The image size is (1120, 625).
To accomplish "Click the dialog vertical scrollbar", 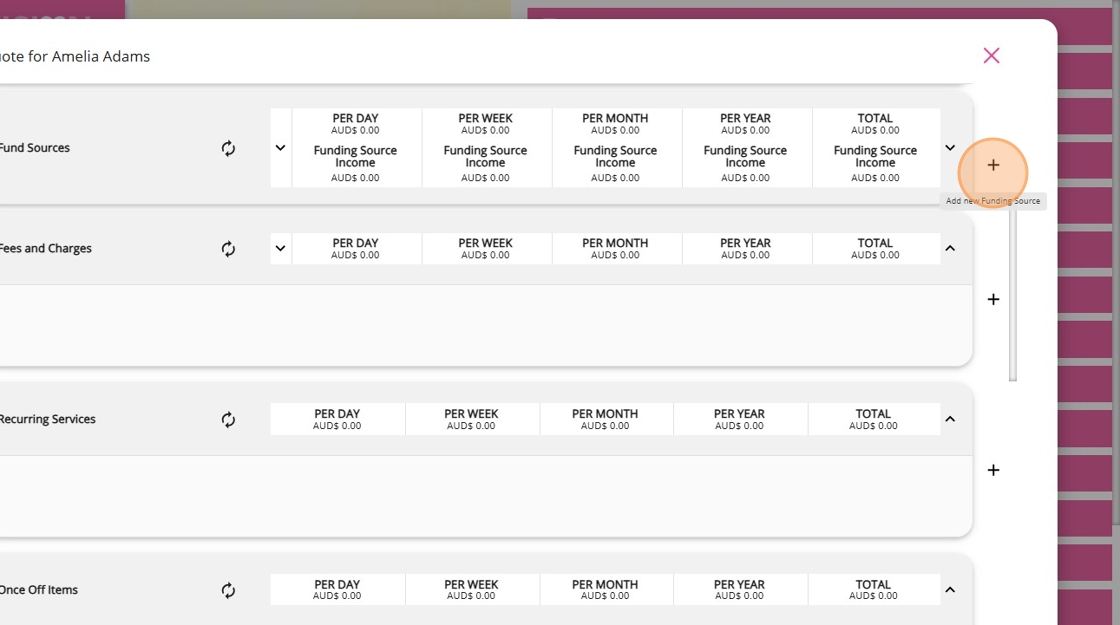I will [x=1012, y=294].
